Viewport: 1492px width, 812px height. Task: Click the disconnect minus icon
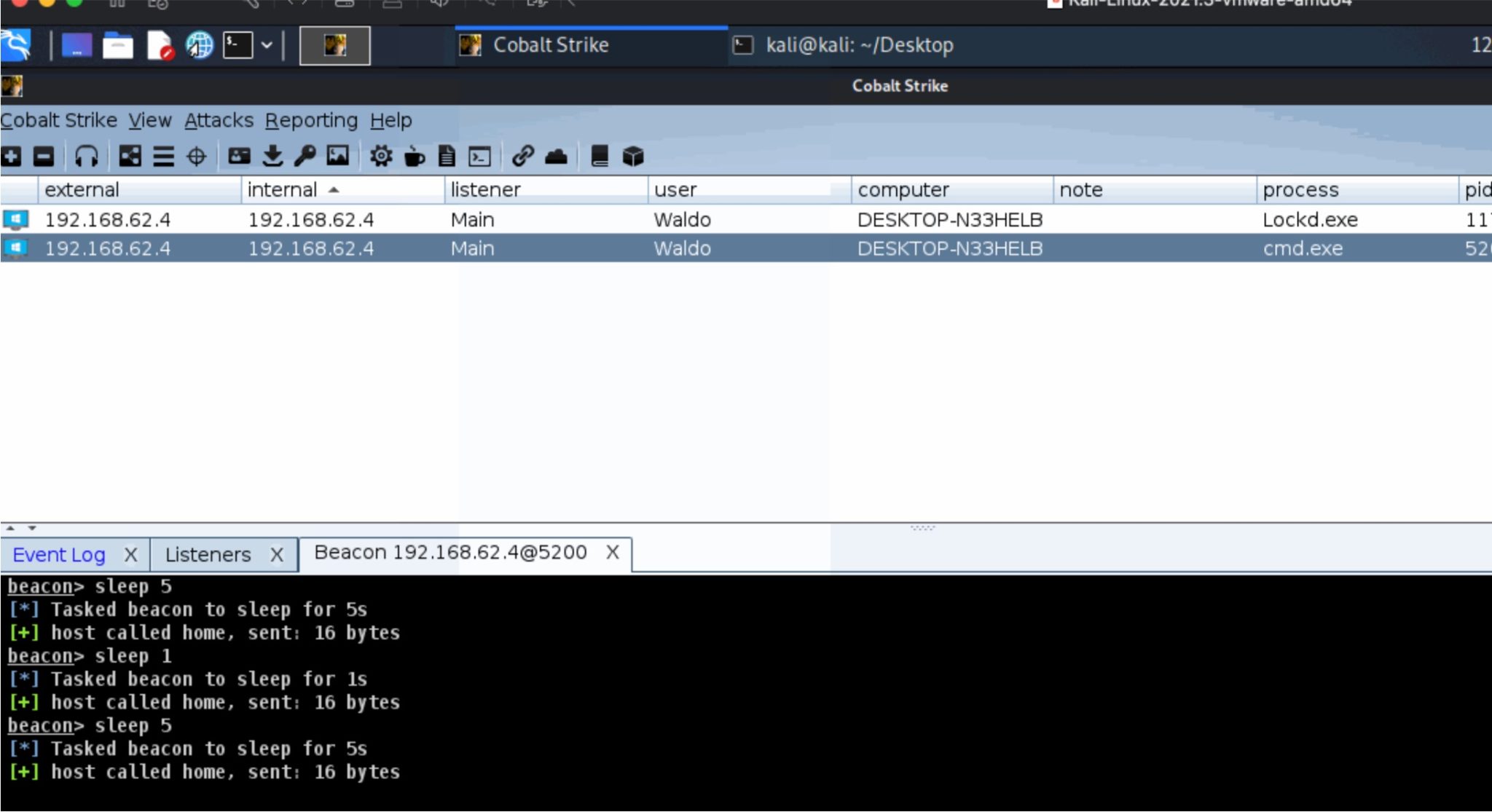pos(44,156)
